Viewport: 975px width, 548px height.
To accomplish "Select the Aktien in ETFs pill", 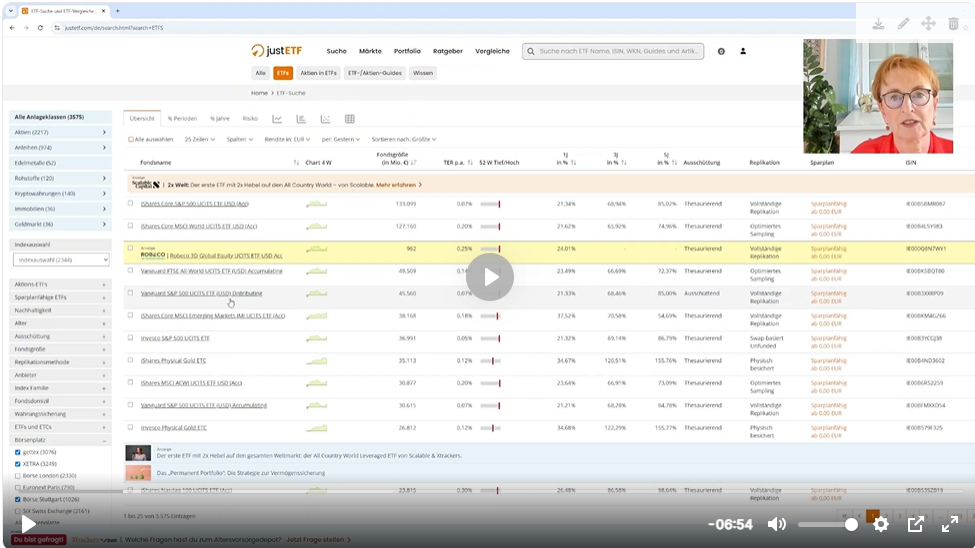I will click(x=318, y=73).
